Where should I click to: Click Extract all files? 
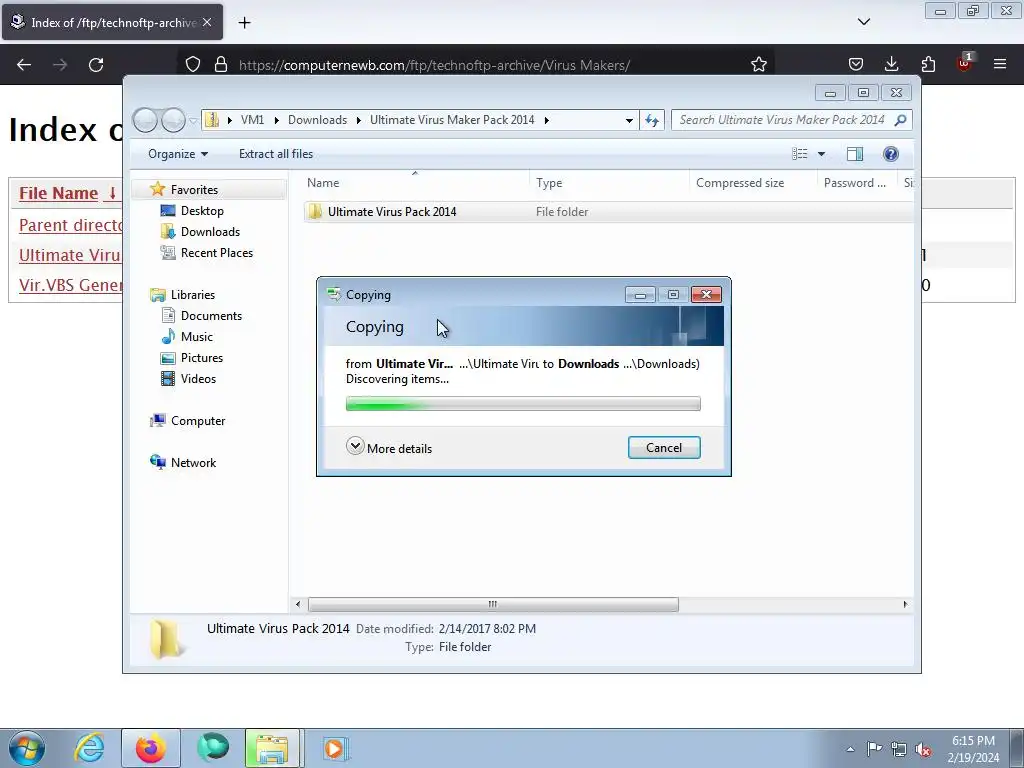276,153
